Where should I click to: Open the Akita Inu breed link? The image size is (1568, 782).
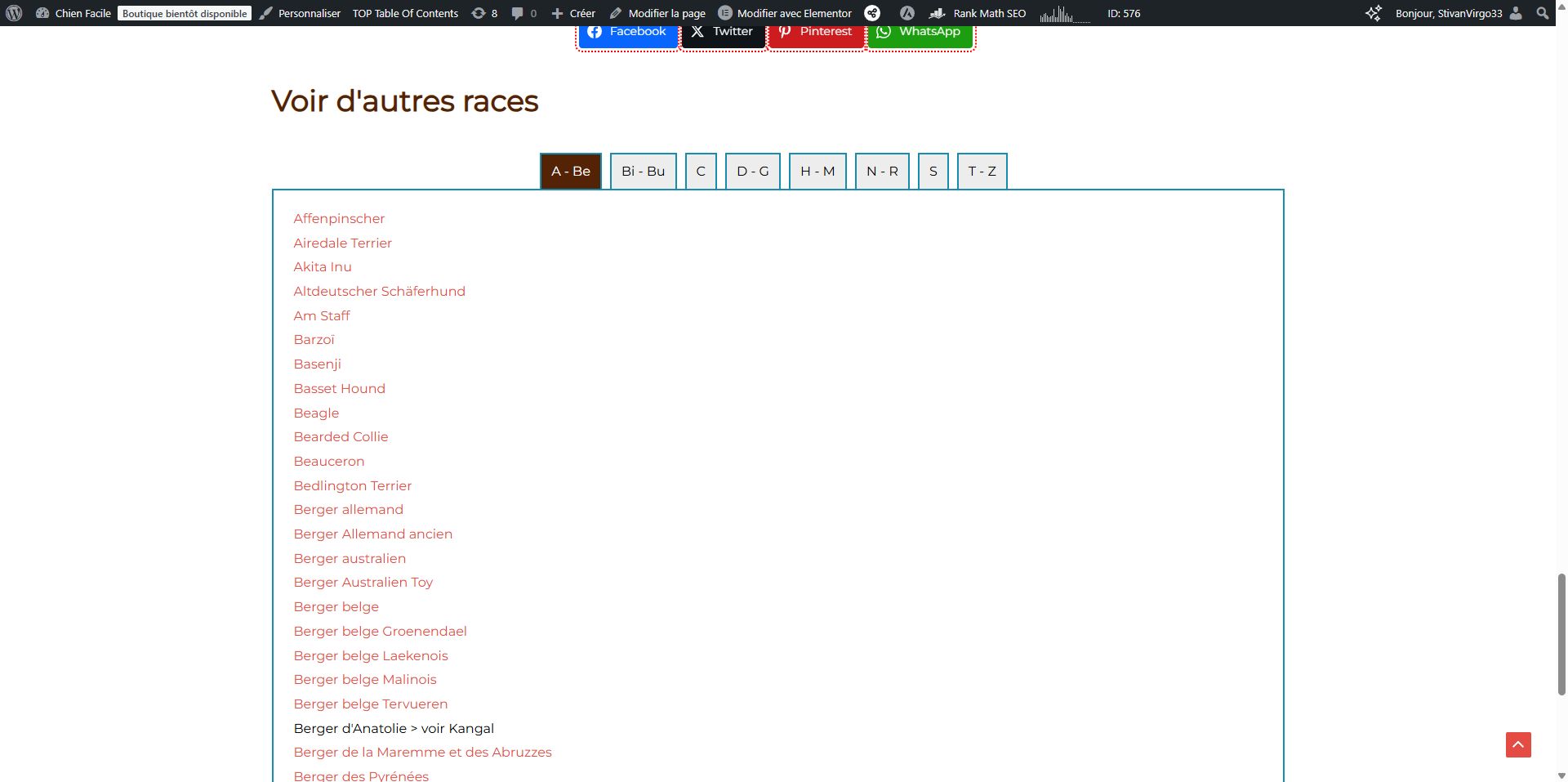coord(323,267)
